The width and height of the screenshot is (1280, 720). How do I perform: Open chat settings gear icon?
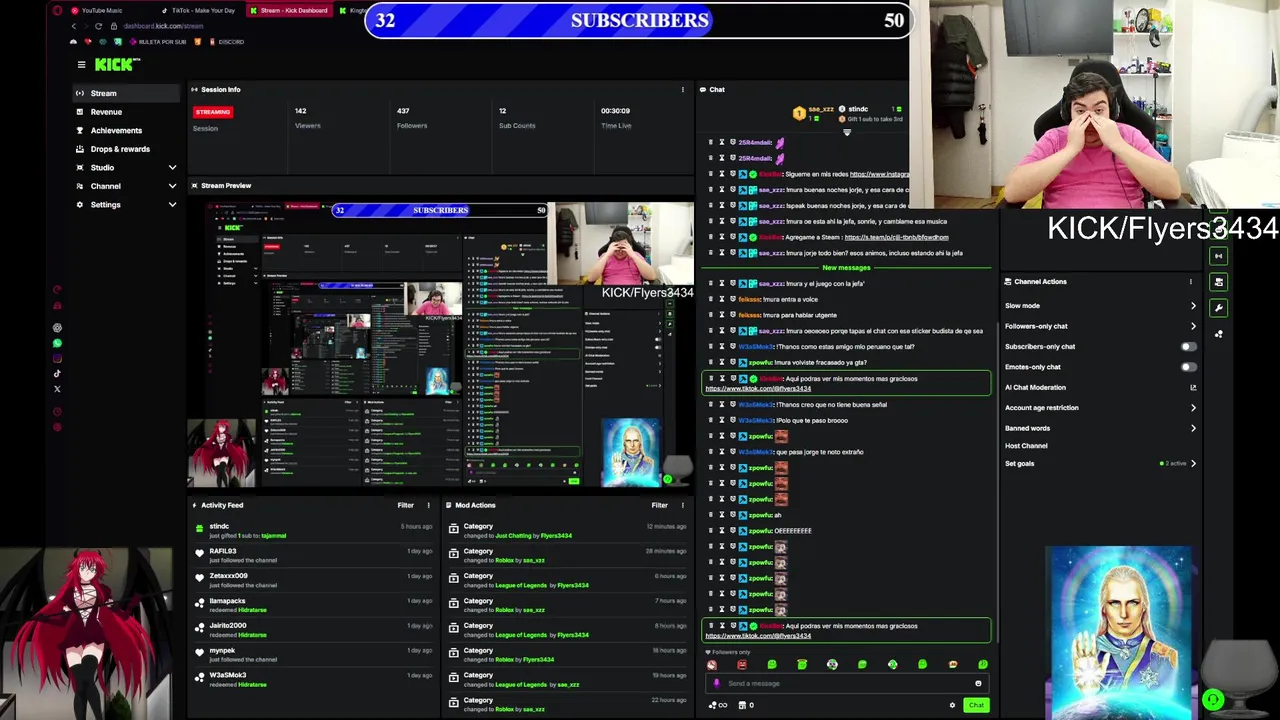point(952,706)
